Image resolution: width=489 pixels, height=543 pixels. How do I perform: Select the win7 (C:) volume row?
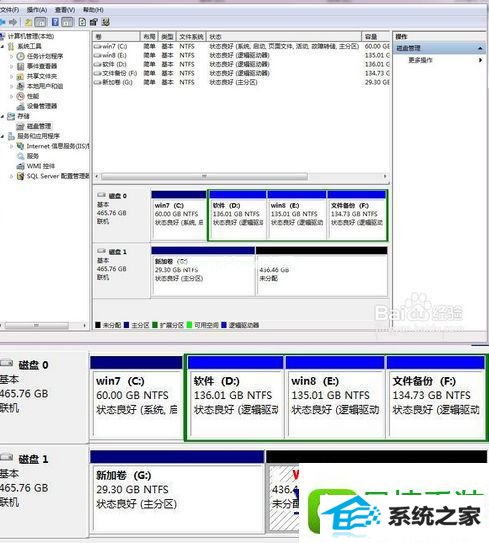241,46
